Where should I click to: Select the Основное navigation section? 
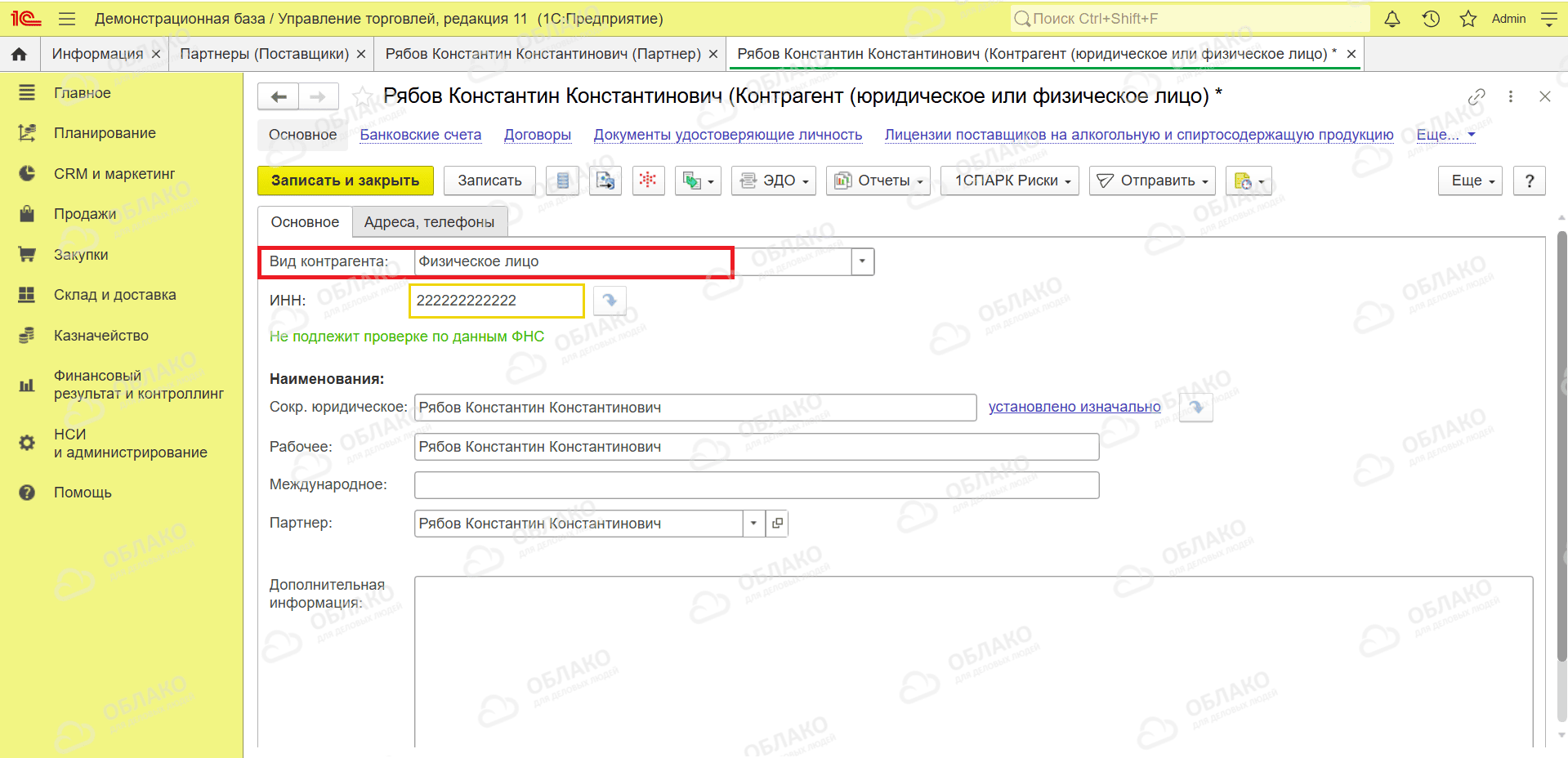click(302, 135)
